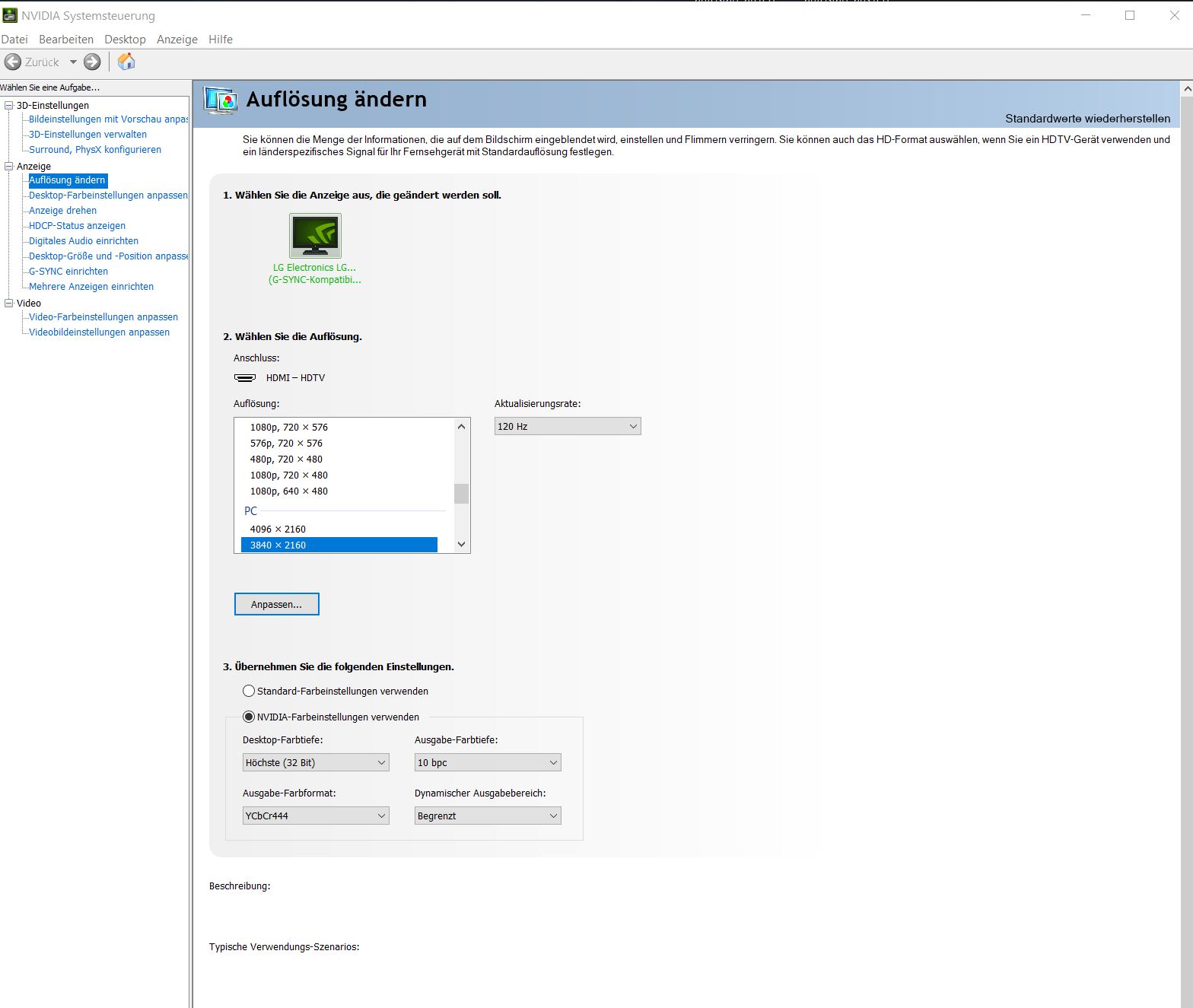This screenshot has height=1008, width=1193.
Task: Open 3D-Einstellungen verwalten
Action: tap(87, 135)
